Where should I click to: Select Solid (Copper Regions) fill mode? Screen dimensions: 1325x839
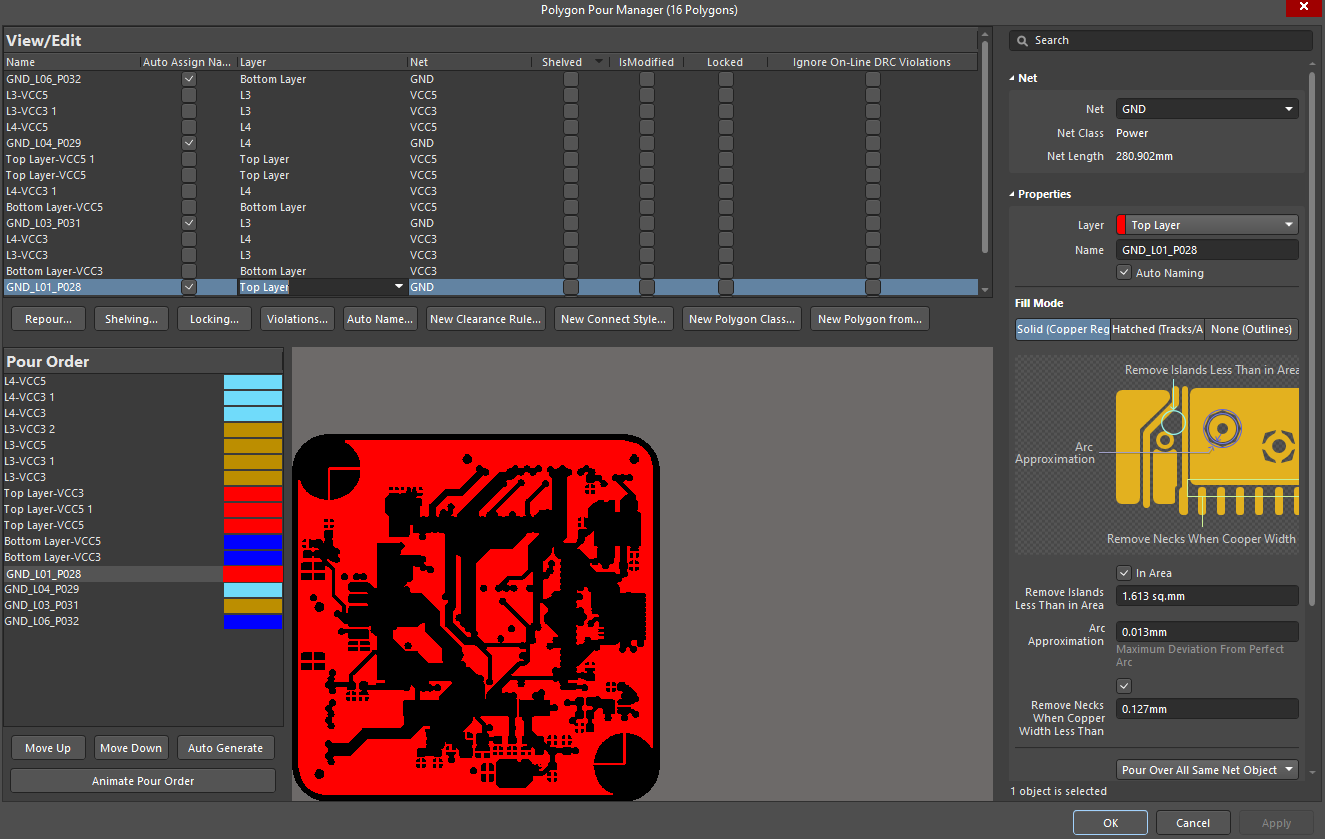click(x=1062, y=328)
